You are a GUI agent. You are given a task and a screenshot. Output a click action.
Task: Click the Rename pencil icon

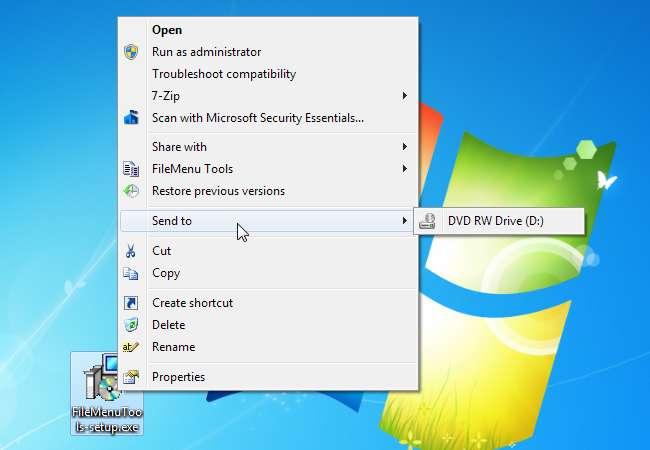point(131,347)
